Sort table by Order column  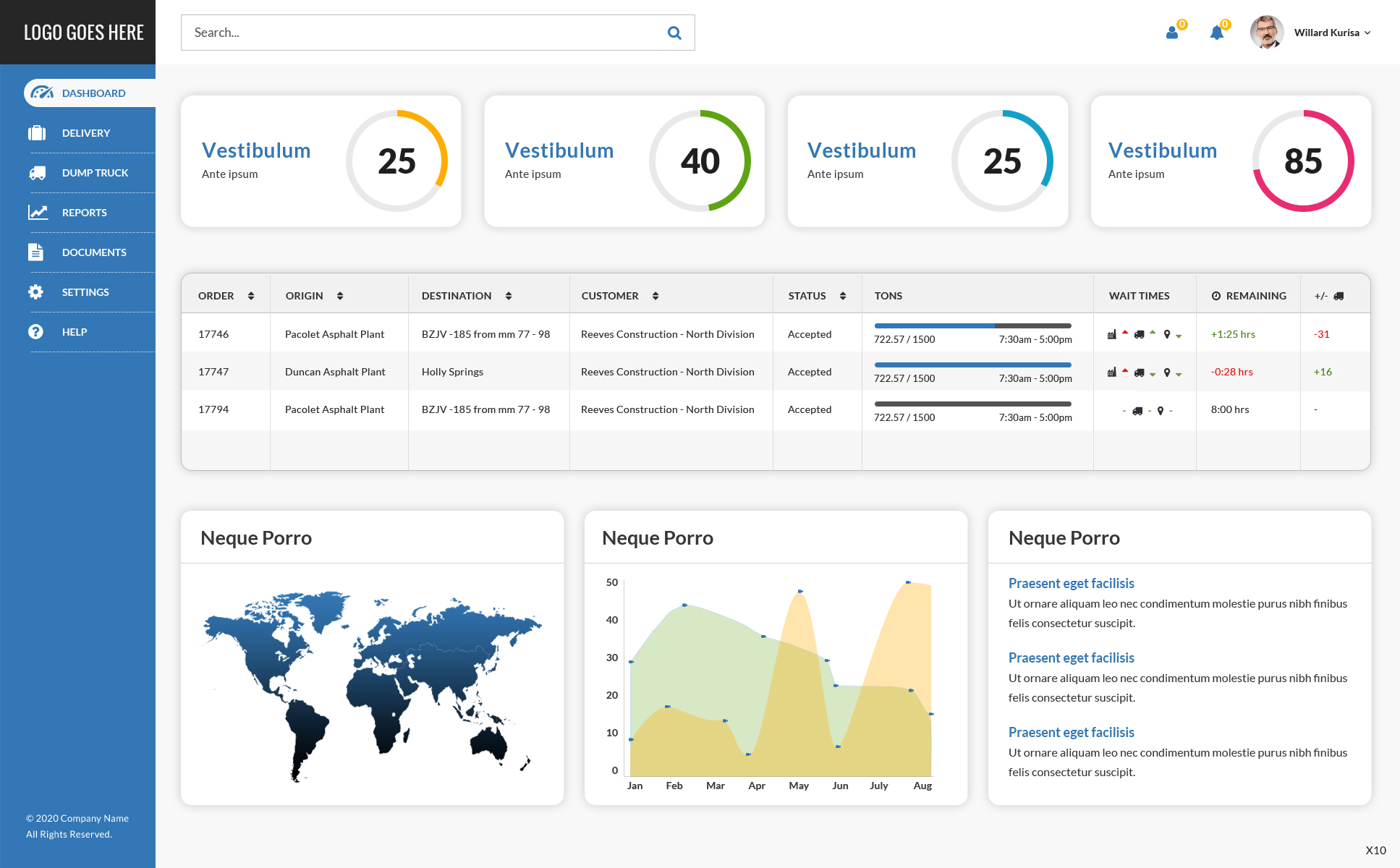[x=251, y=296]
